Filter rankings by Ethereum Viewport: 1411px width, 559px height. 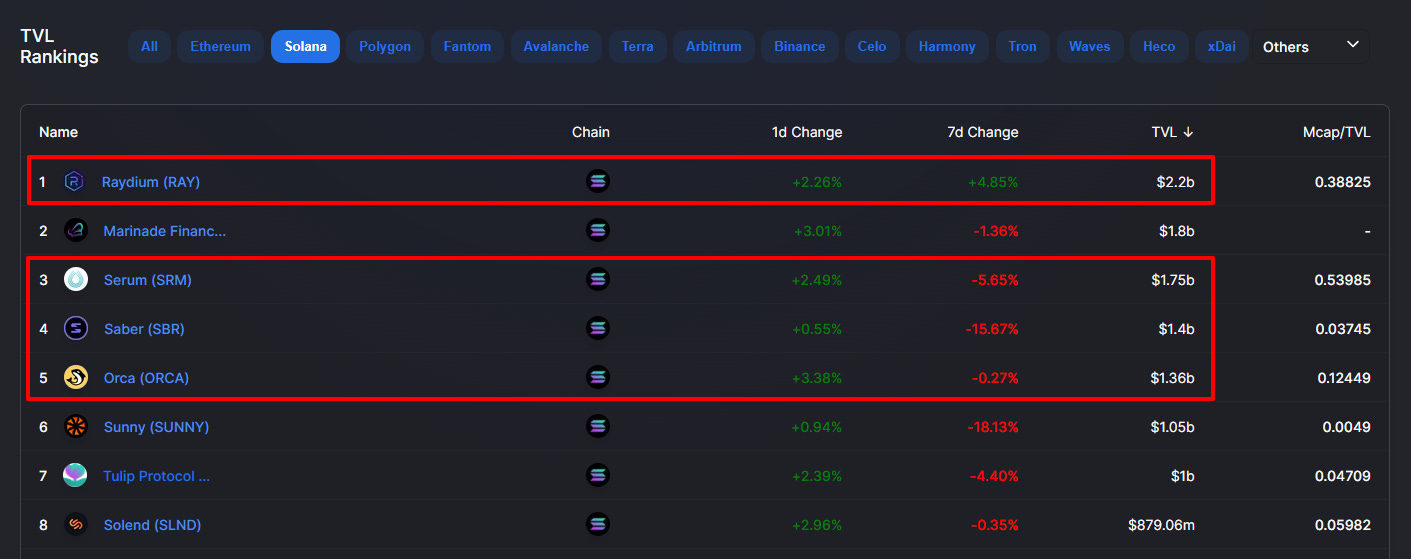221,46
